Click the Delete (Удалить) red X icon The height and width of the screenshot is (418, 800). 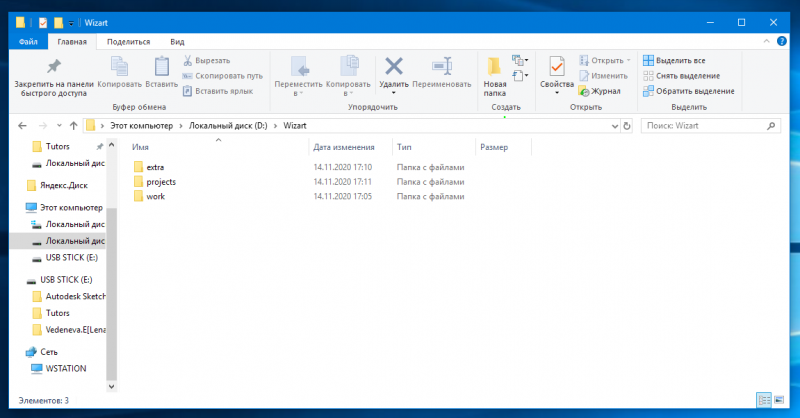pyautogui.click(x=394, y=66)
